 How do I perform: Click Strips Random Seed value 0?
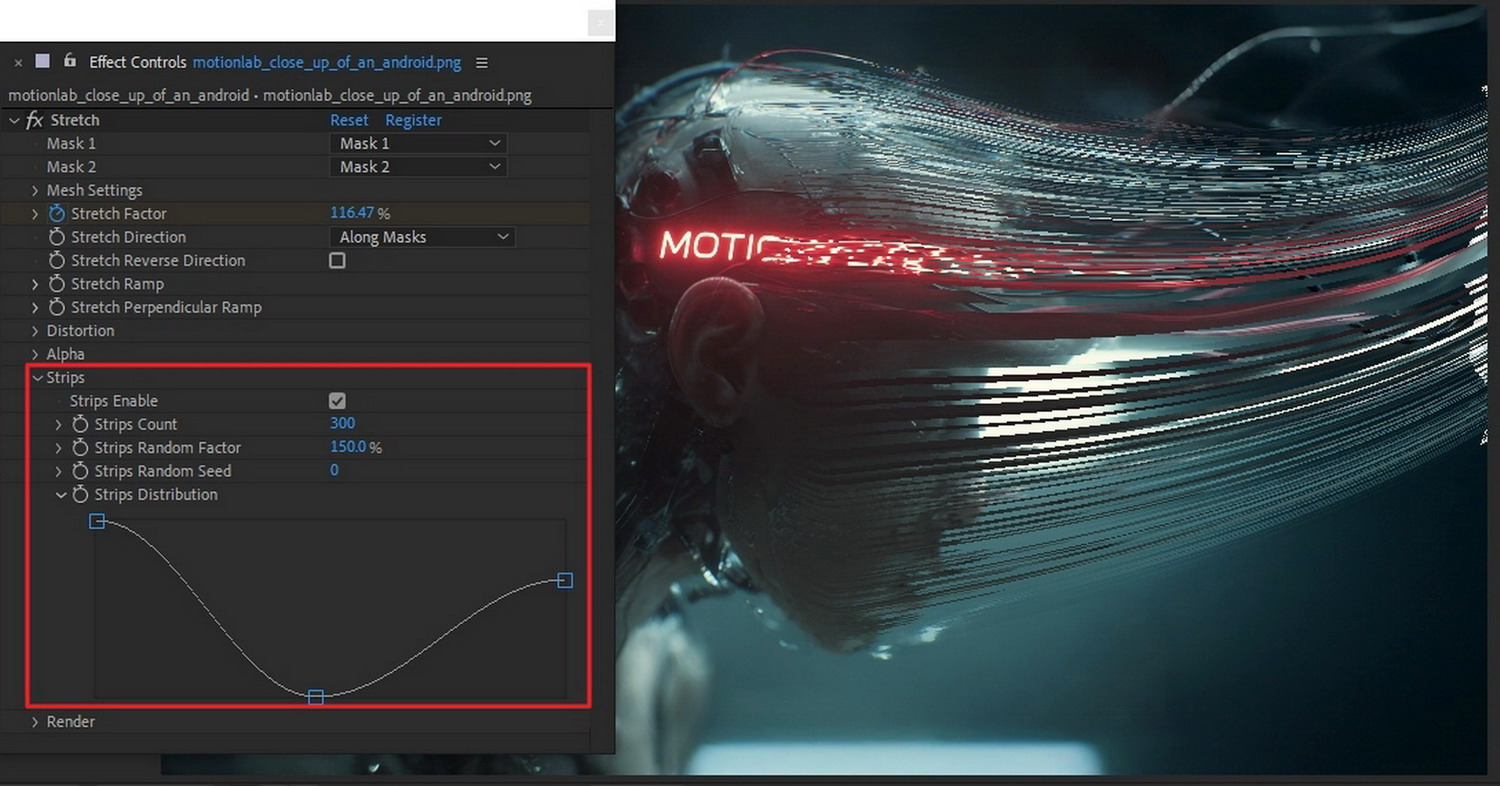(334, 471)
